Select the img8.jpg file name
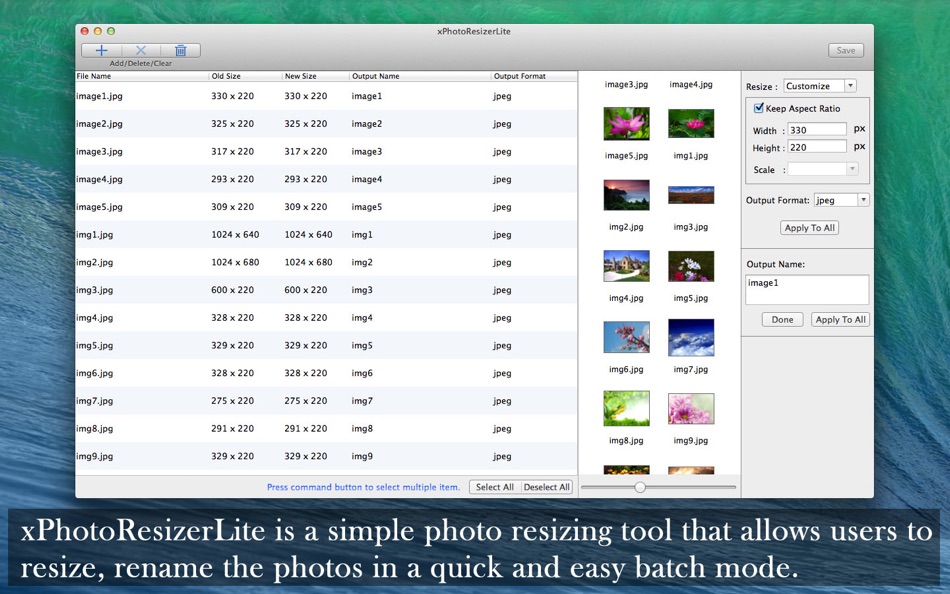The width and height of the screenshot is (950, 594). (95, 429)
